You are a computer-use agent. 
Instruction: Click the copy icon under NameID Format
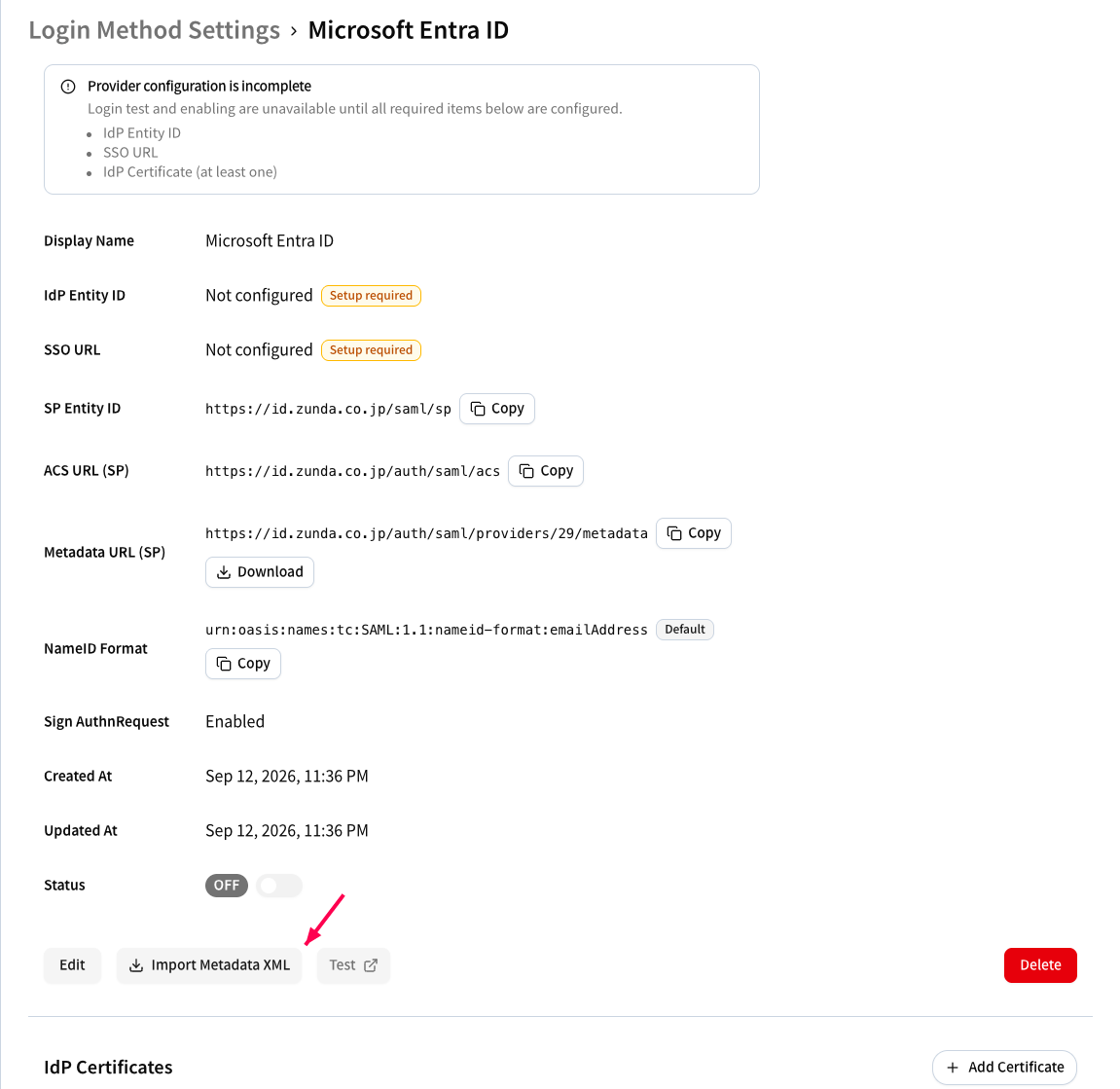(x=224, y=664)
